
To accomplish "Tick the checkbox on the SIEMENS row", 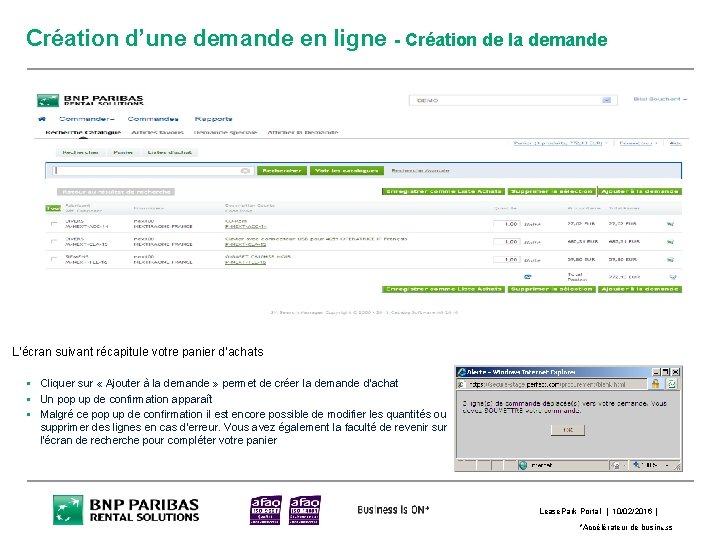I will 54,259.
